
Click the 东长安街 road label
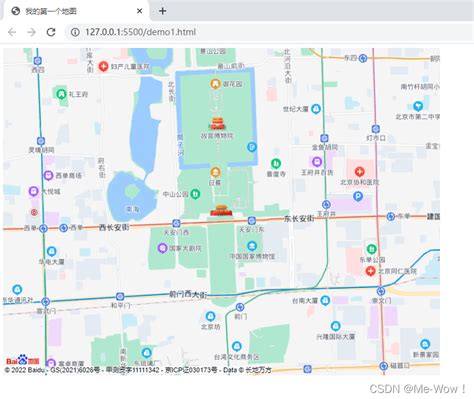pyautogui.click(x=299, y=219)
